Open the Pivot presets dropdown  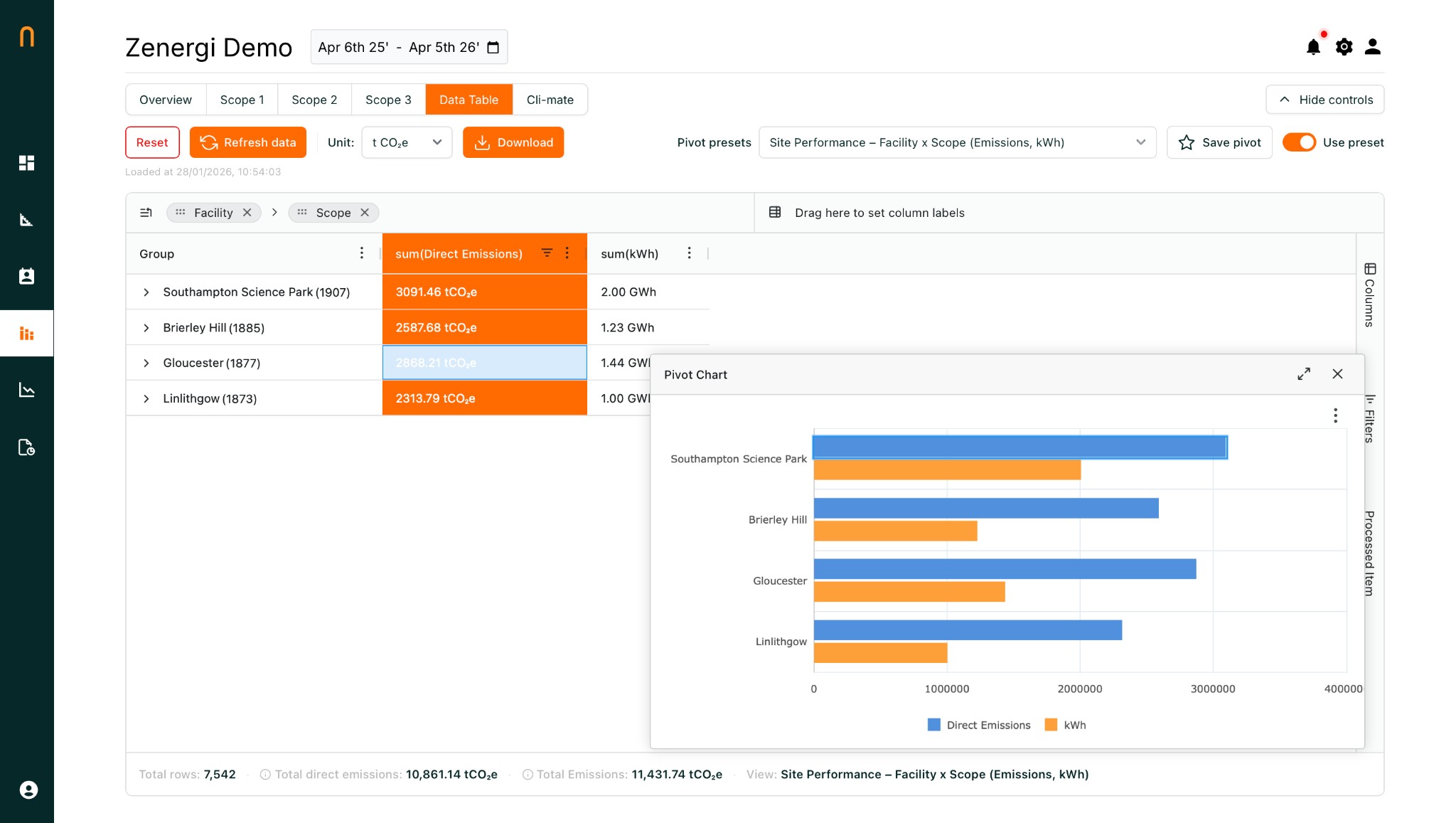click(956, 142)
